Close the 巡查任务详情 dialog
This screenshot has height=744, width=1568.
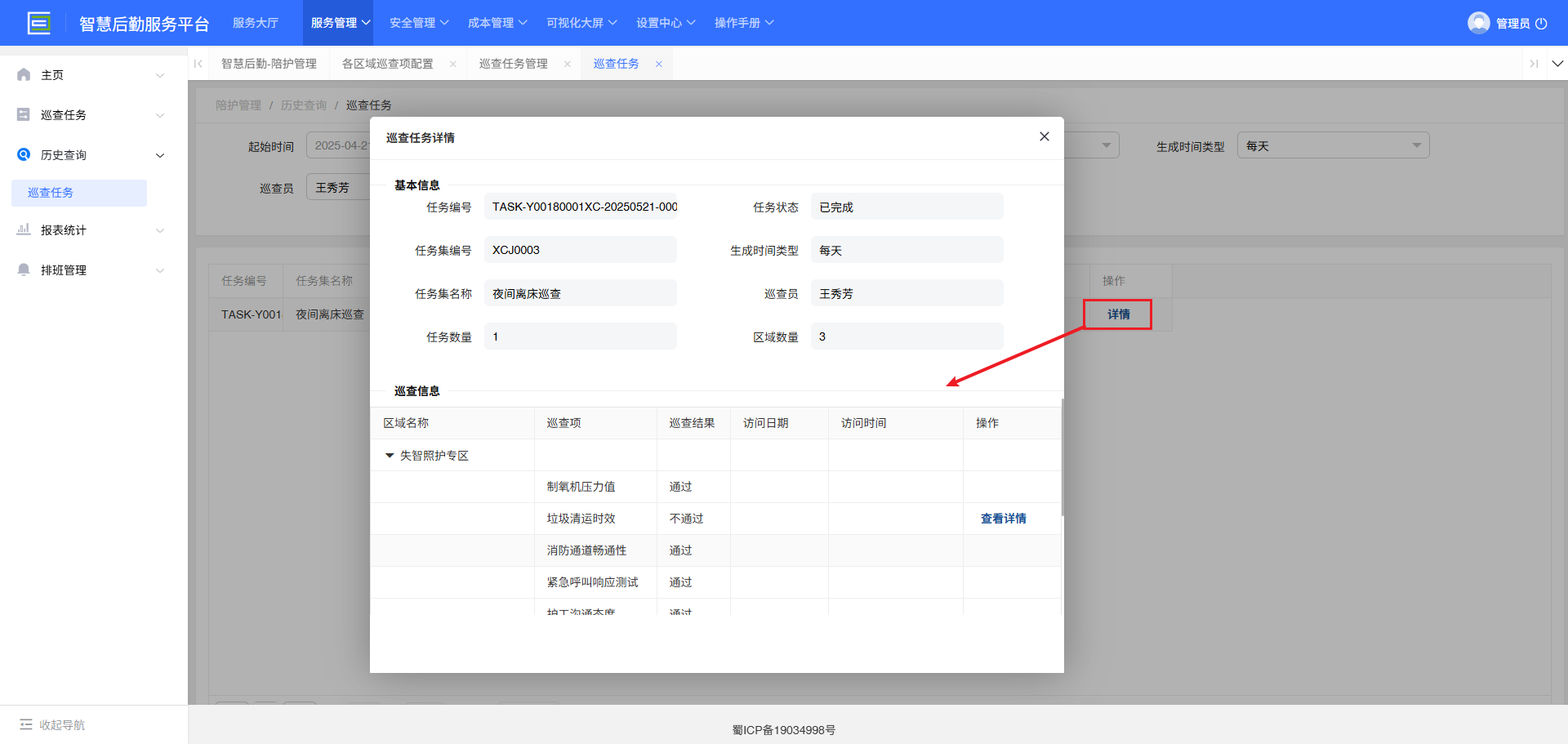[x=1044, y=136]
